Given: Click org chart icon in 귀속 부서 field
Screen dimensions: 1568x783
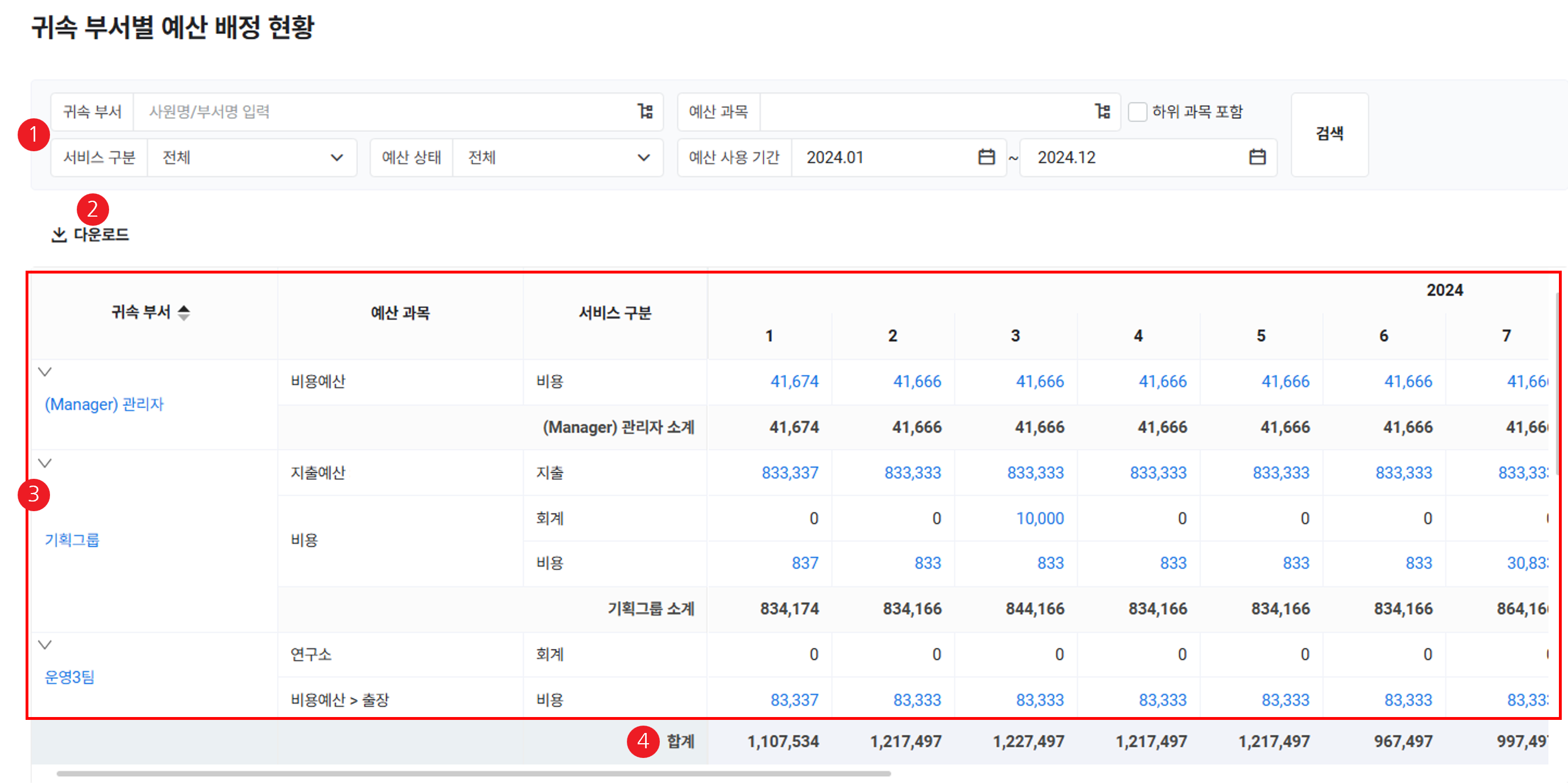Looking at the screenshot, I should [645, 111].
